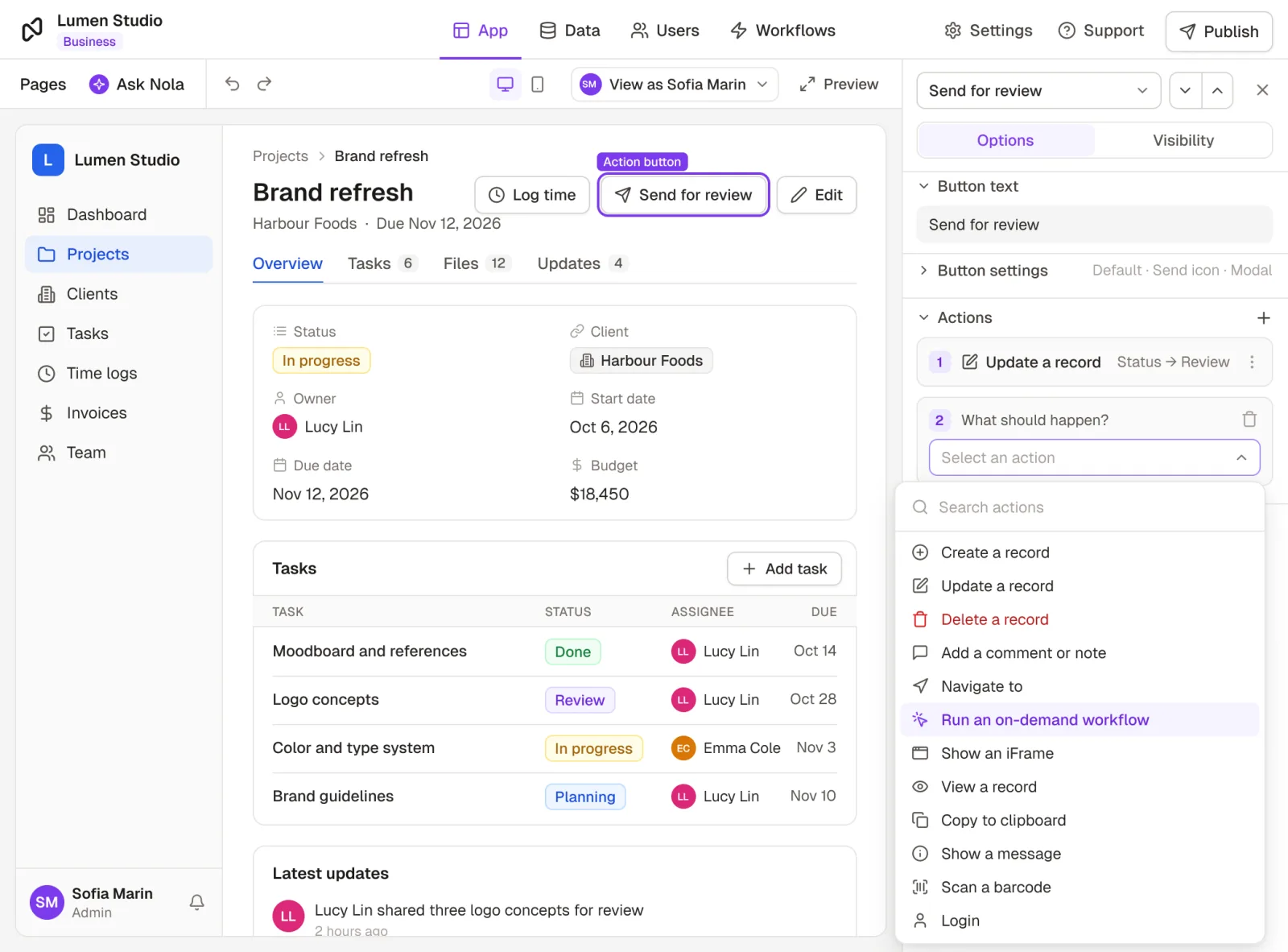
Task: Click the notification bell icon
Action: (x=196, y=902)
